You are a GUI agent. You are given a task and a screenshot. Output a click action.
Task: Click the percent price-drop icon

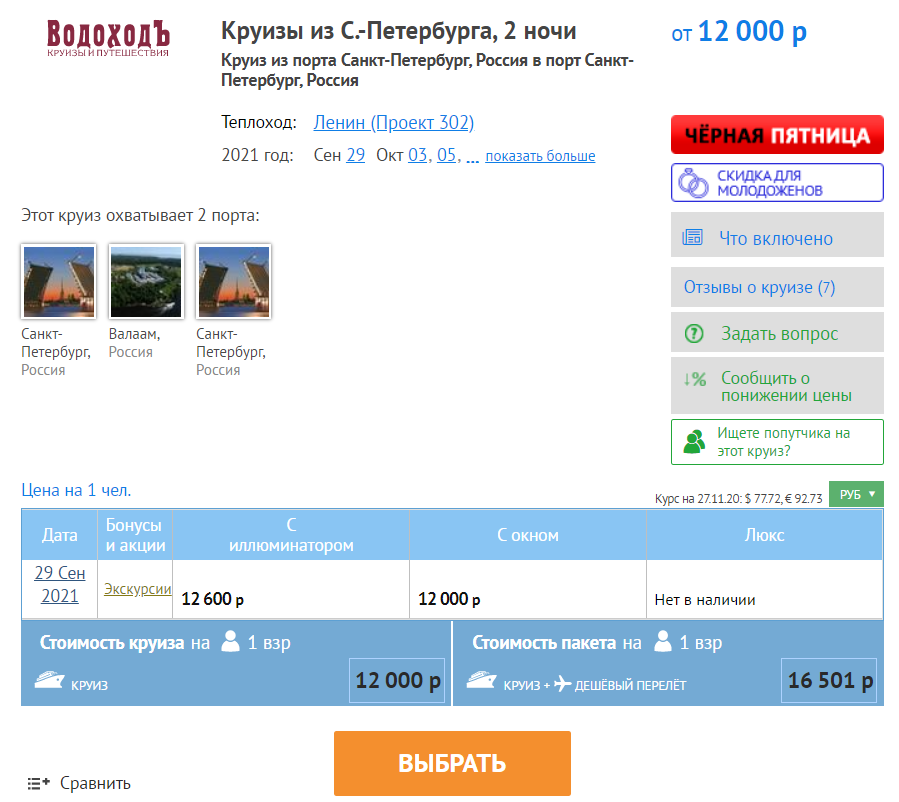pyautogui.click(x=694, y=379)
